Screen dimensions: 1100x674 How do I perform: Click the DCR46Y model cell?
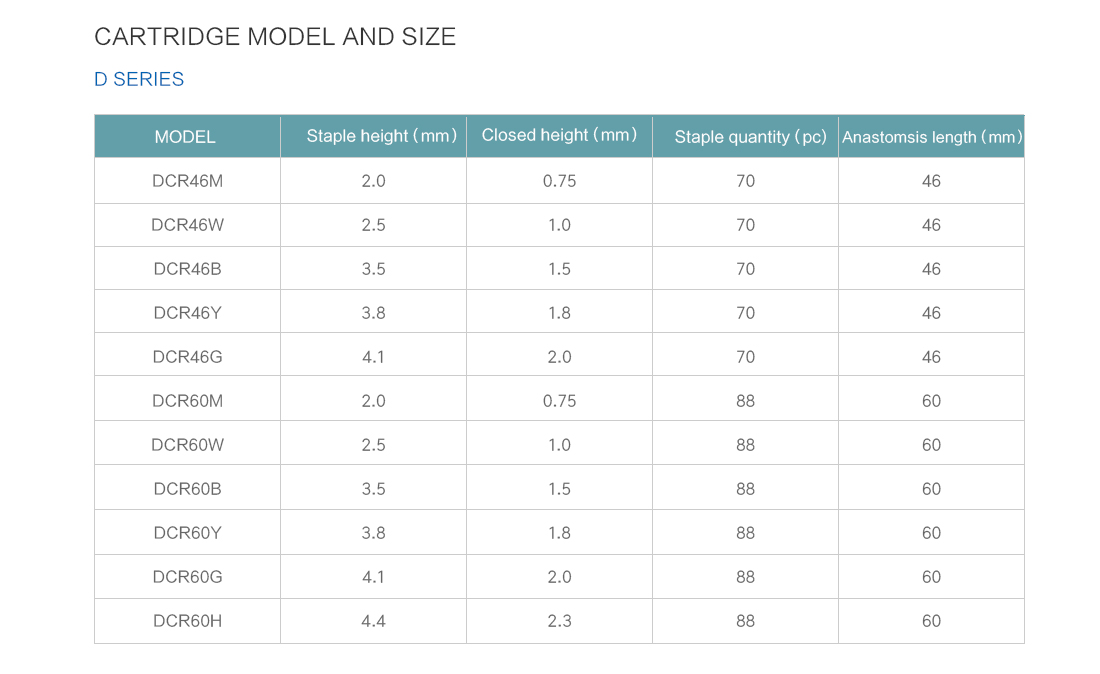(187, 313)
